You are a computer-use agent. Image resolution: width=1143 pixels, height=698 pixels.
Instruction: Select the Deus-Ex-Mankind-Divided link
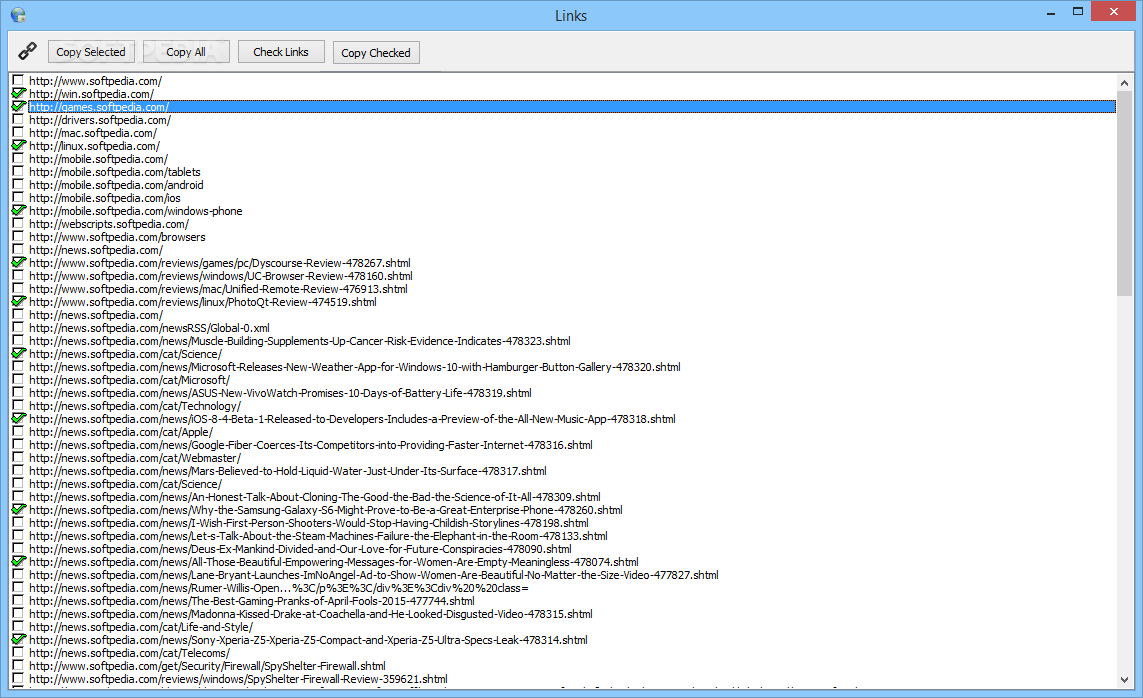coord(300,549)
